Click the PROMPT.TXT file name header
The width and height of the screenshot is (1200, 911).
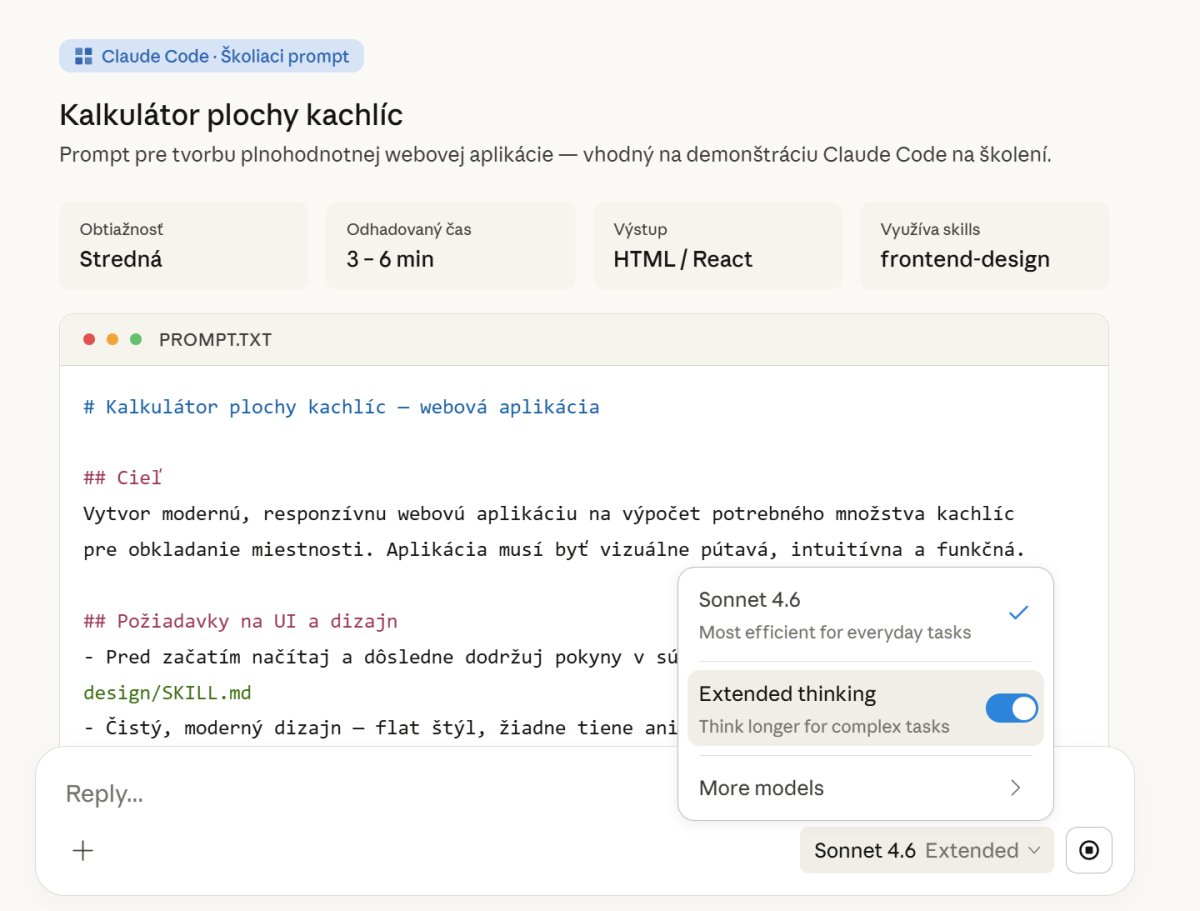click(215, 340)
